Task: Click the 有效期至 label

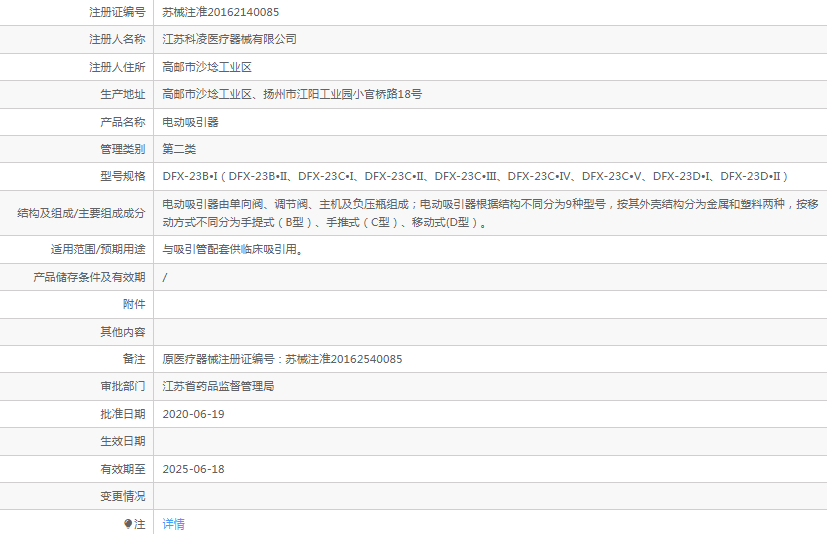Action: pos(123,469)
